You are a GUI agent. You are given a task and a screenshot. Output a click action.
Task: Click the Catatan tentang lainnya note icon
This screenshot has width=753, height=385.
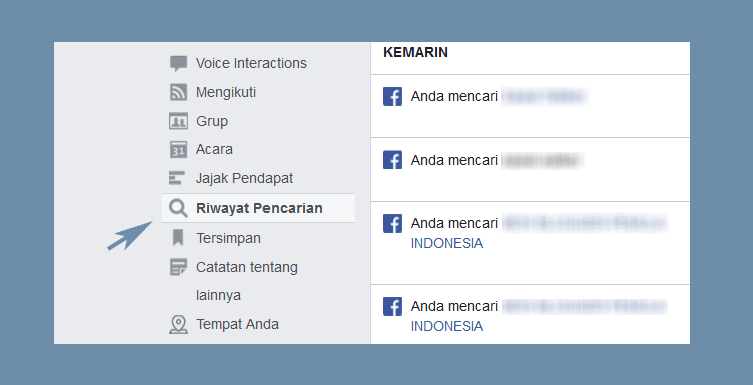click(178, 267)
